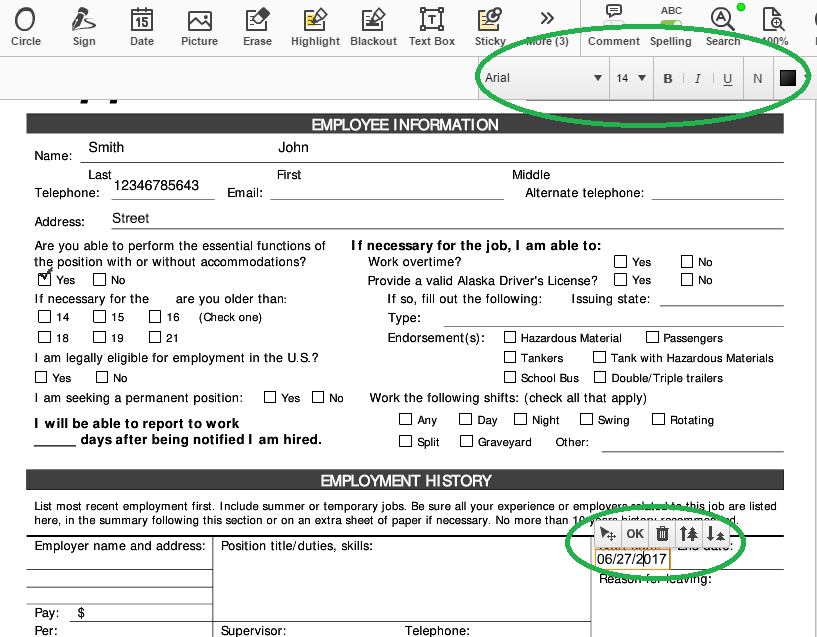This screenshot has height=637, width=817.
Task: Expand the More (3) tools overflow
Action: 547,26
